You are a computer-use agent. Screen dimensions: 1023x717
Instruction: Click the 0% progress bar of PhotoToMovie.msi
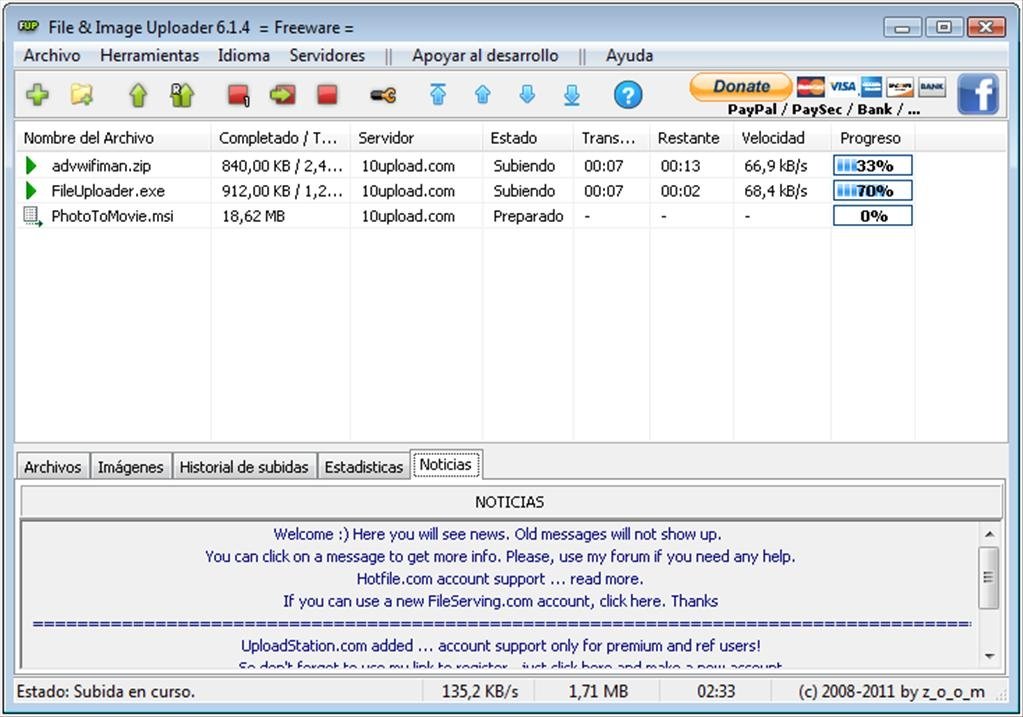(x=872, y=216)
